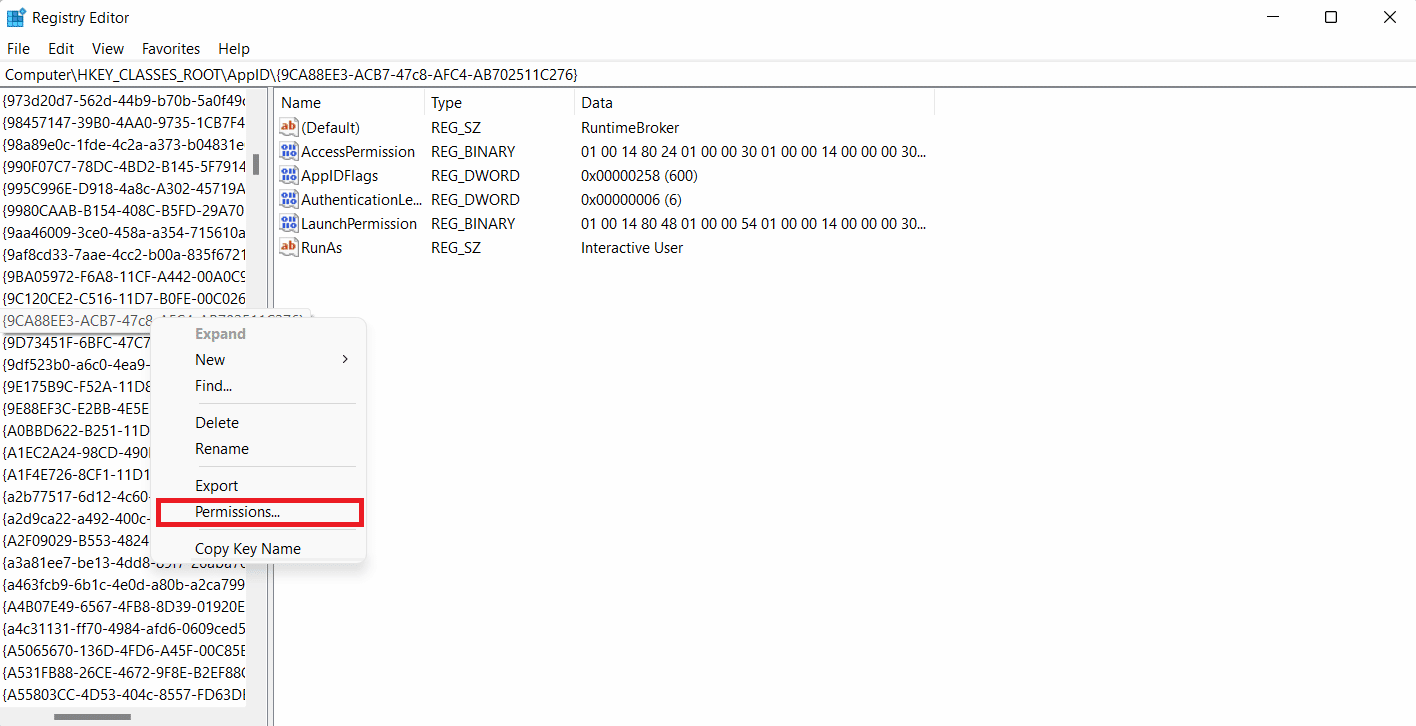Click the Interactive User data cell
Image resolution: width=1416 pixels, height=726 pixels.
click(632, 247)
